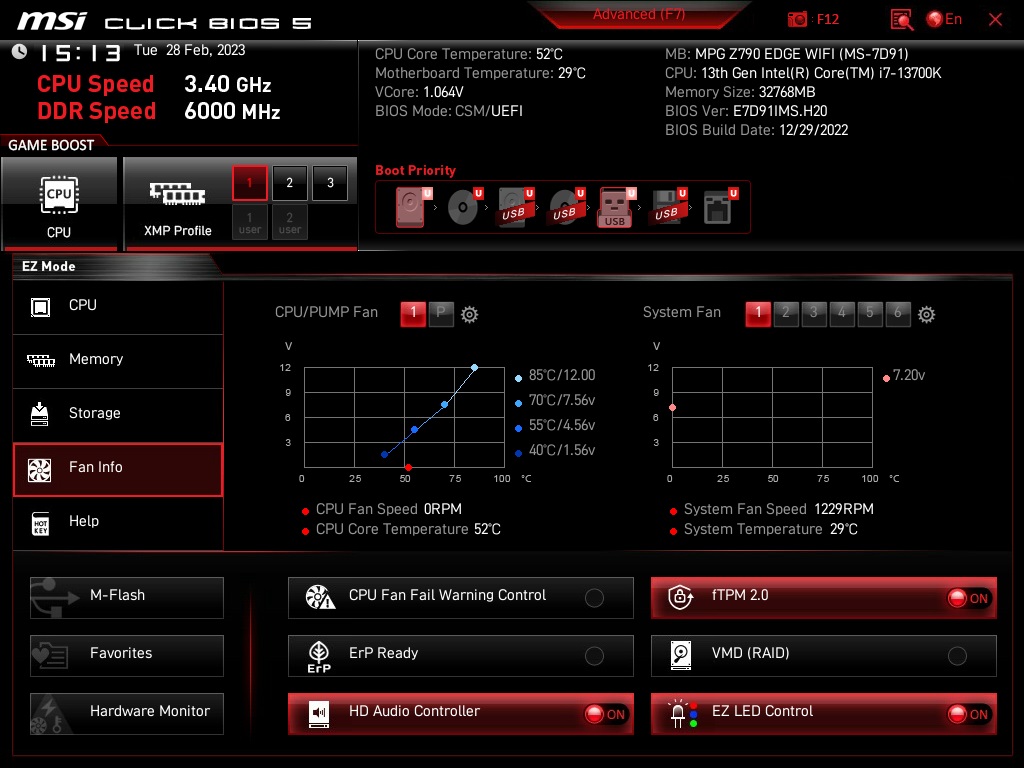Click the 85°C/12.00 legend entry
Viewport: 1024px width, 768px height.
(x=556, y=376)
